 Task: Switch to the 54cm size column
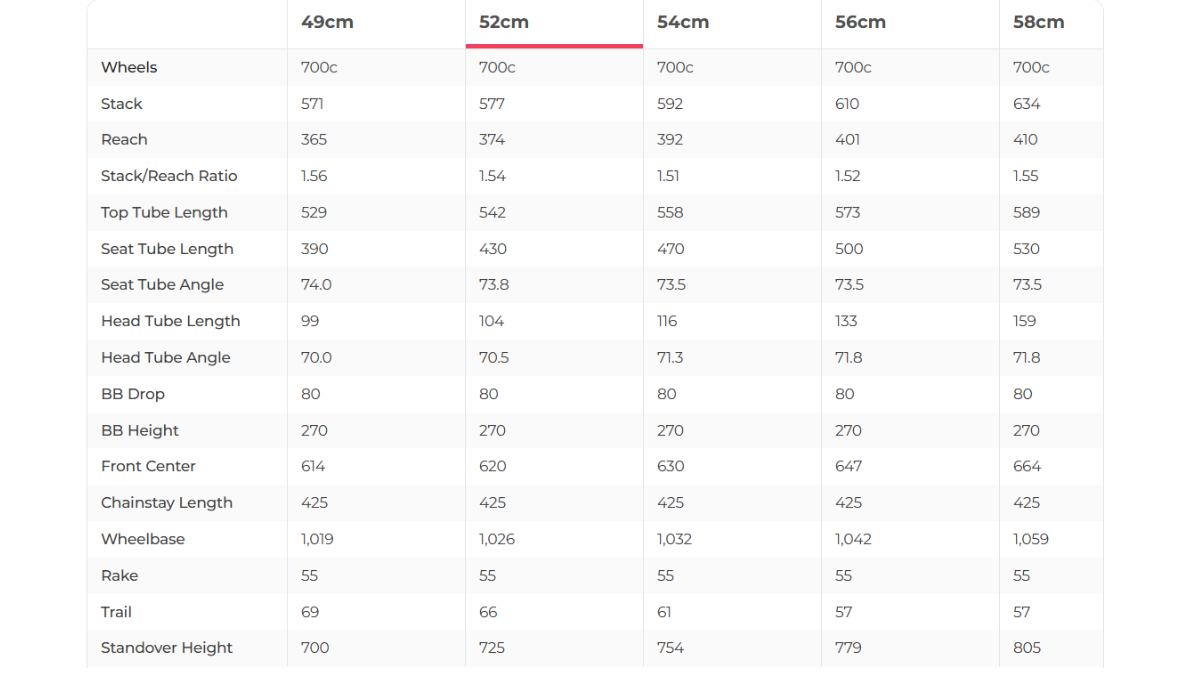[x=682, y=22]
